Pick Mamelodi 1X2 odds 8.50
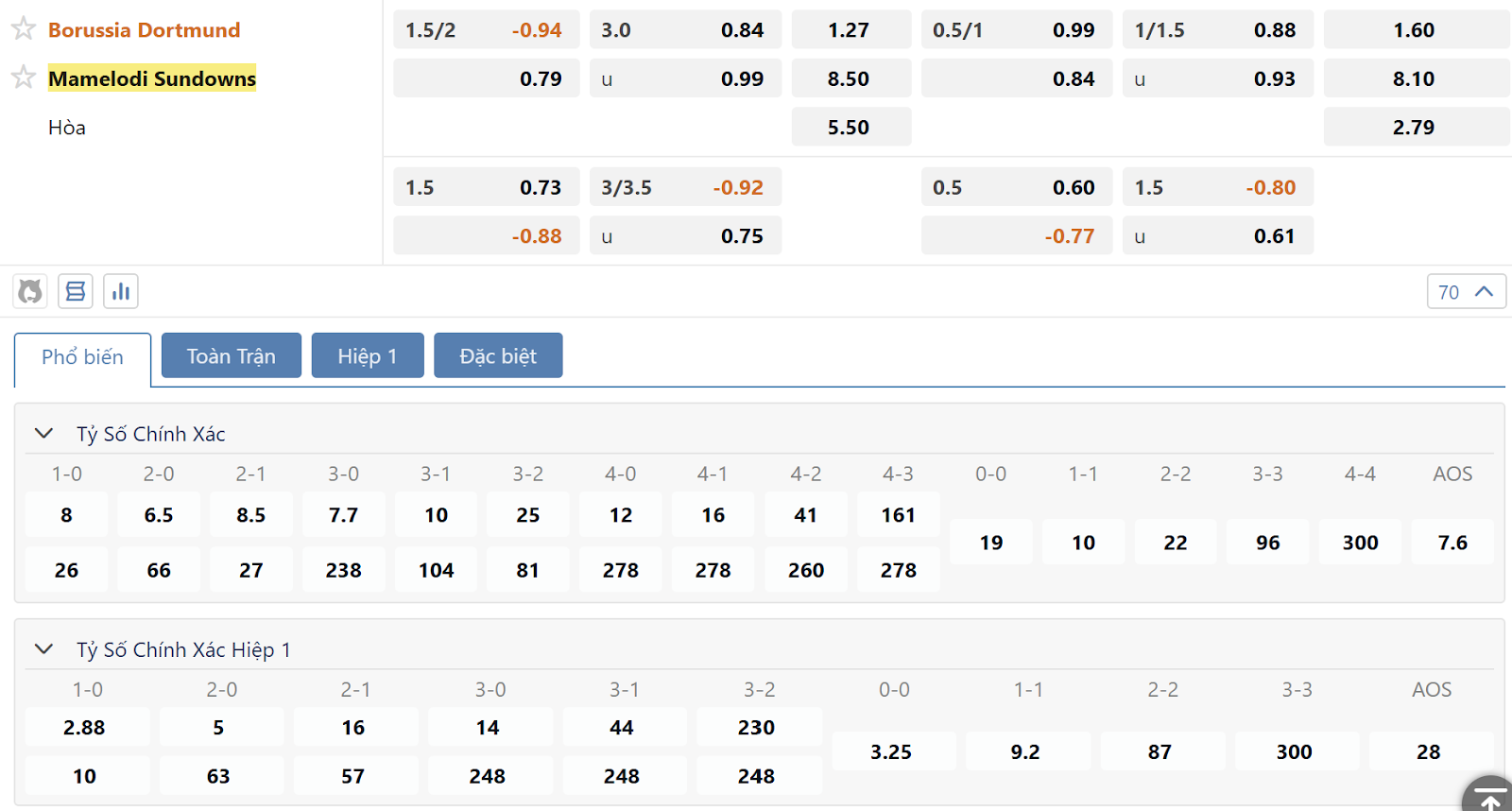 (x=850, y=78)
